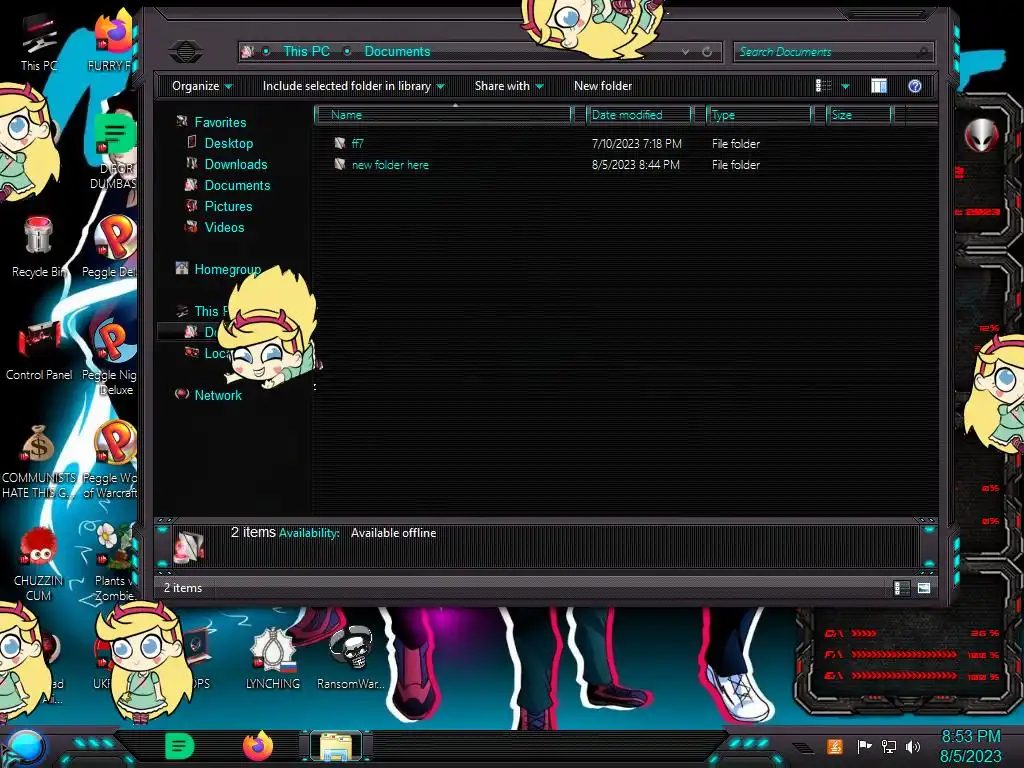The image size is (1024, 768).
Task: Open the Peggle Nights Deluxe desktop shortcut
Action: pos(111,357)
